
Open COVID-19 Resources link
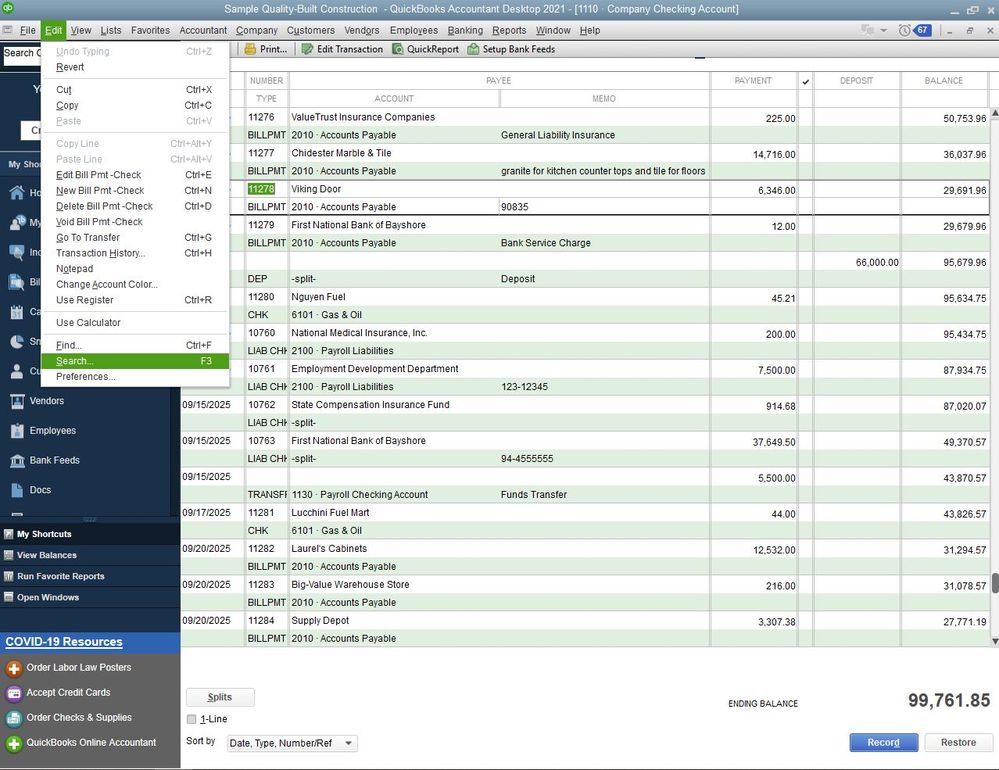[x=64, y=642]
